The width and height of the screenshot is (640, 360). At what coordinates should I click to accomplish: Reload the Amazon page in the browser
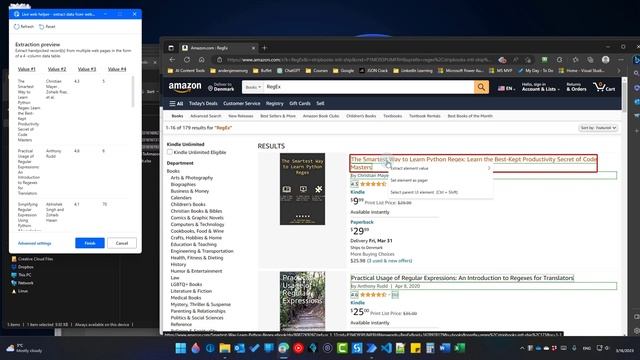pos(187,60)
